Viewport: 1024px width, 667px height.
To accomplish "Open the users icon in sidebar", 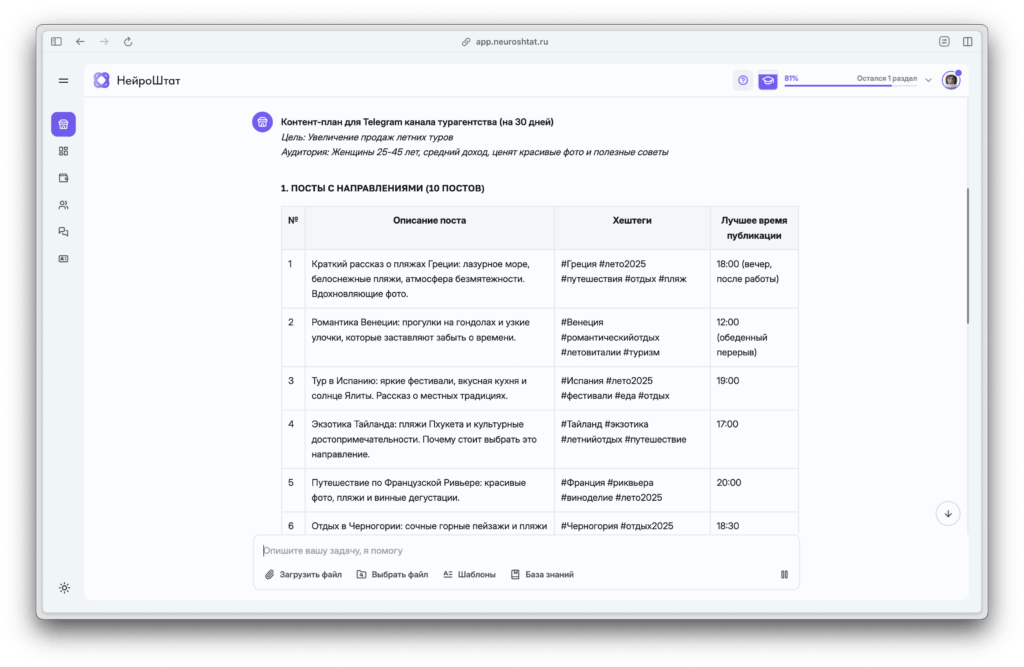I will (x=63, y=205).
